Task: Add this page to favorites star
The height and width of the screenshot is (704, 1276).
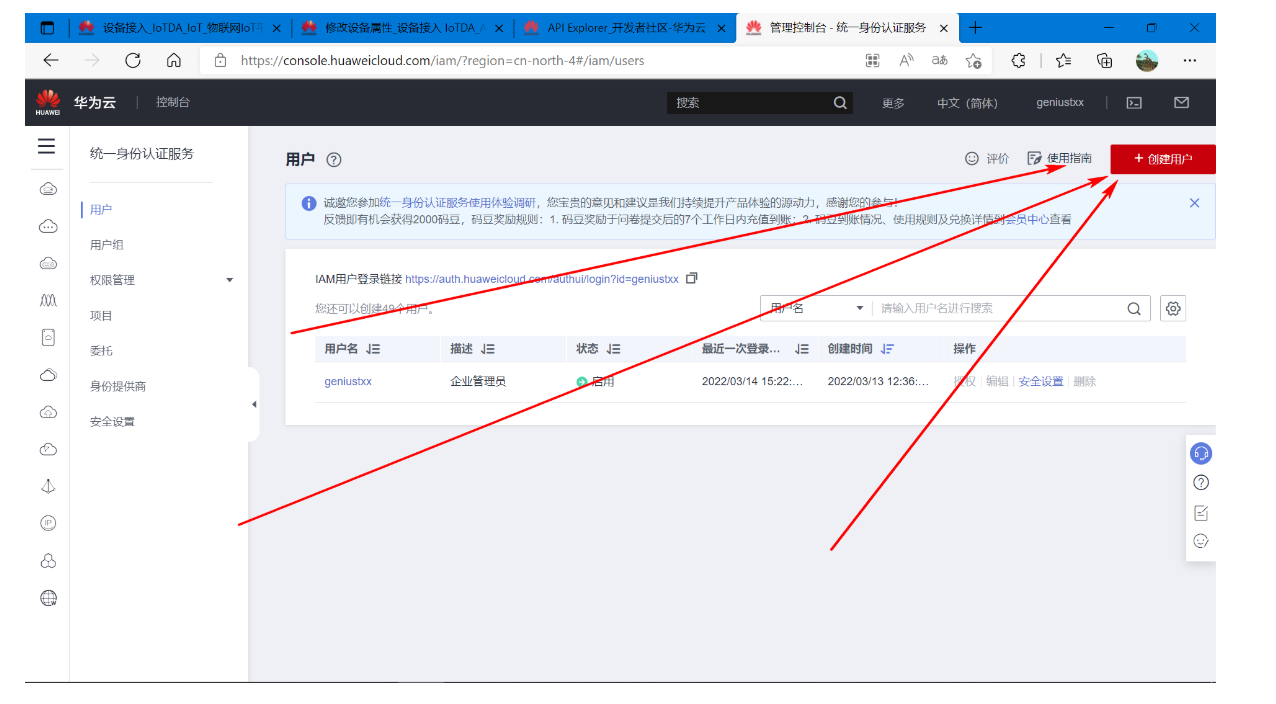Action: coord(973,61)
